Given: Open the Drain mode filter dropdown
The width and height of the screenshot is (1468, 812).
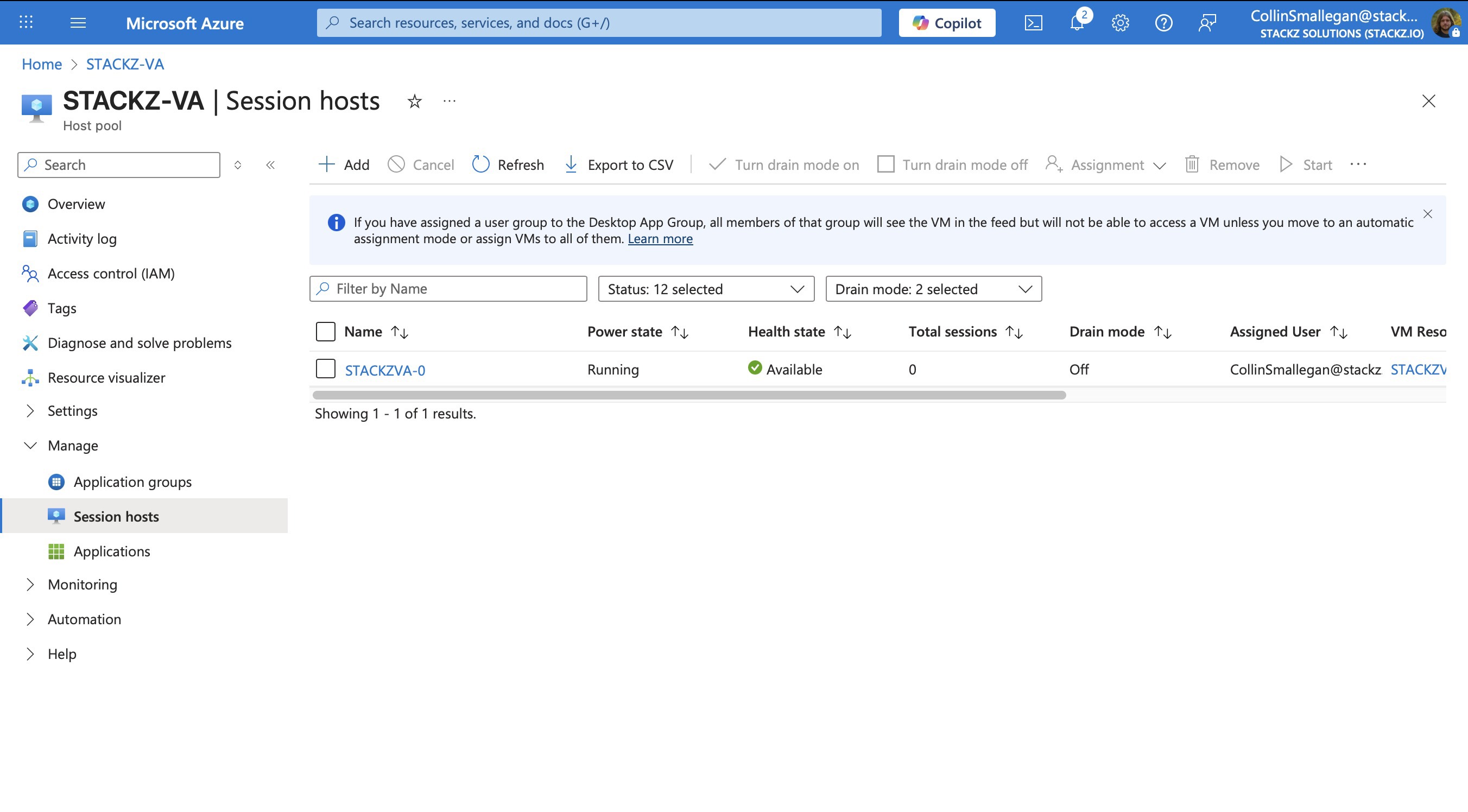Looking at the screenshot, I should coord(933,289).
